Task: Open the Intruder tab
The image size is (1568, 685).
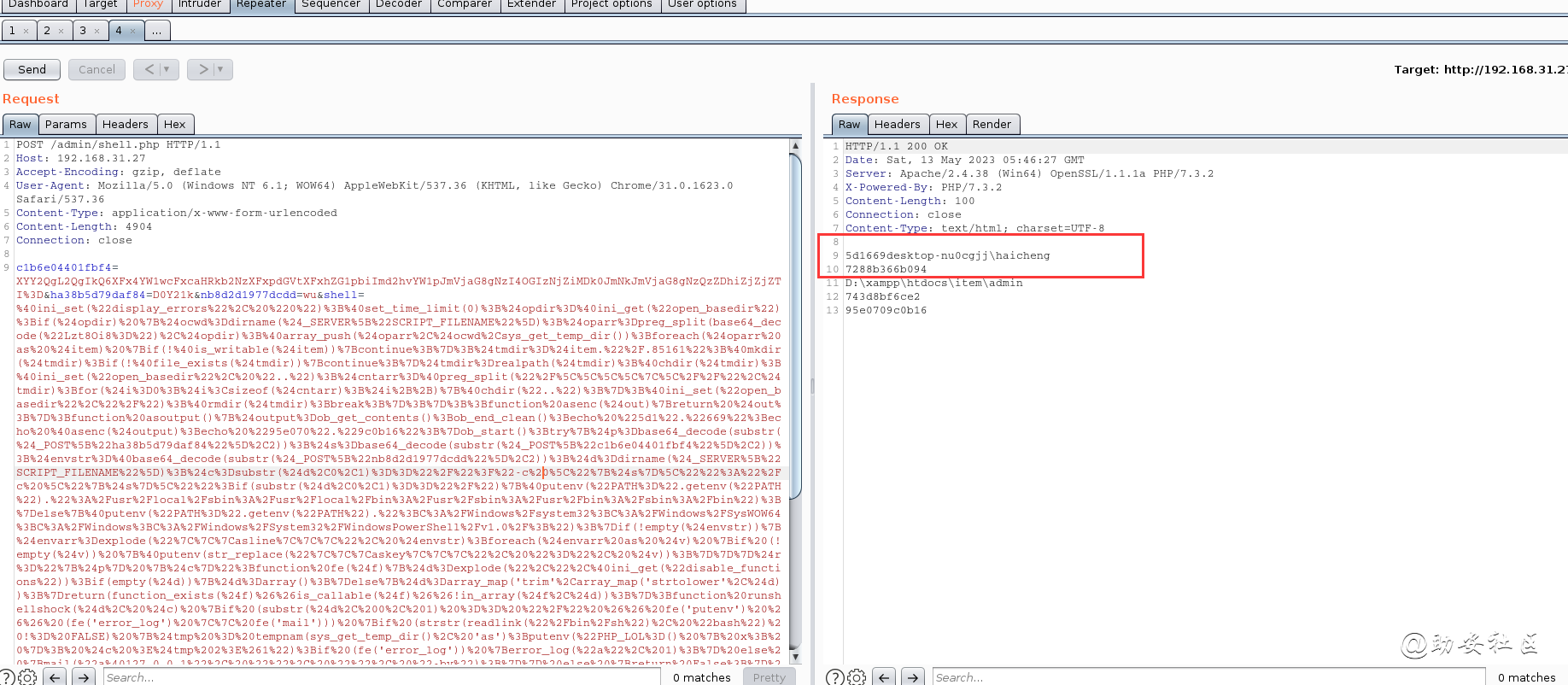Action: 200,4
